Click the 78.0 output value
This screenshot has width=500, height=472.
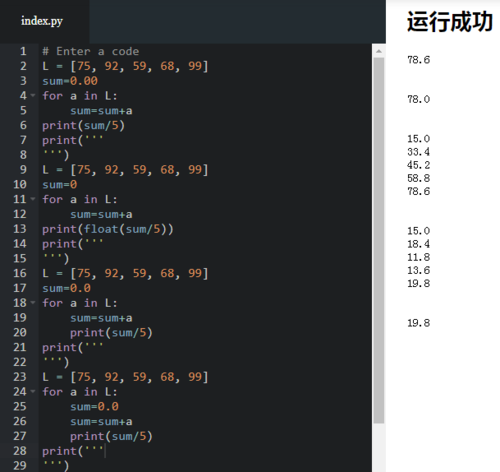coord(419,99)
